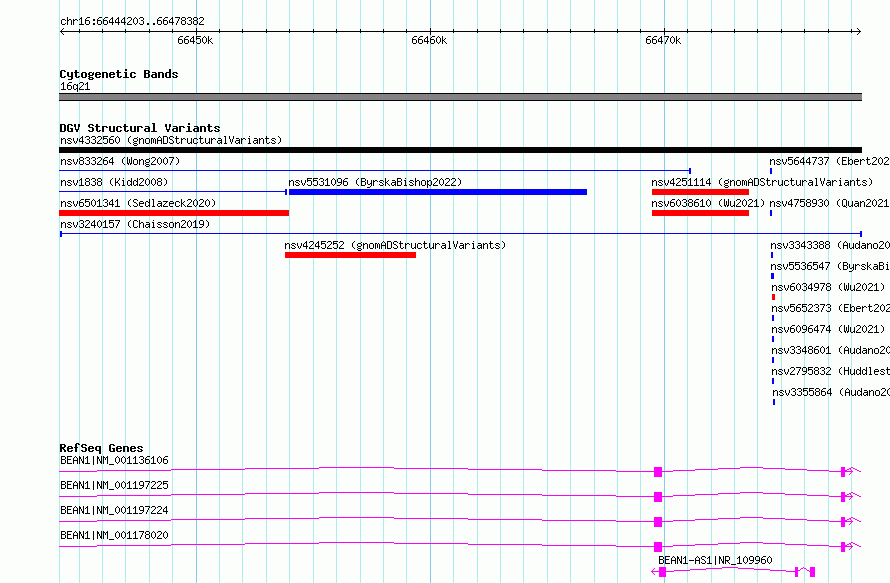
Task: Open nsv5531096 (ByrskaBishop2022) label
Action: click(375, 182)
